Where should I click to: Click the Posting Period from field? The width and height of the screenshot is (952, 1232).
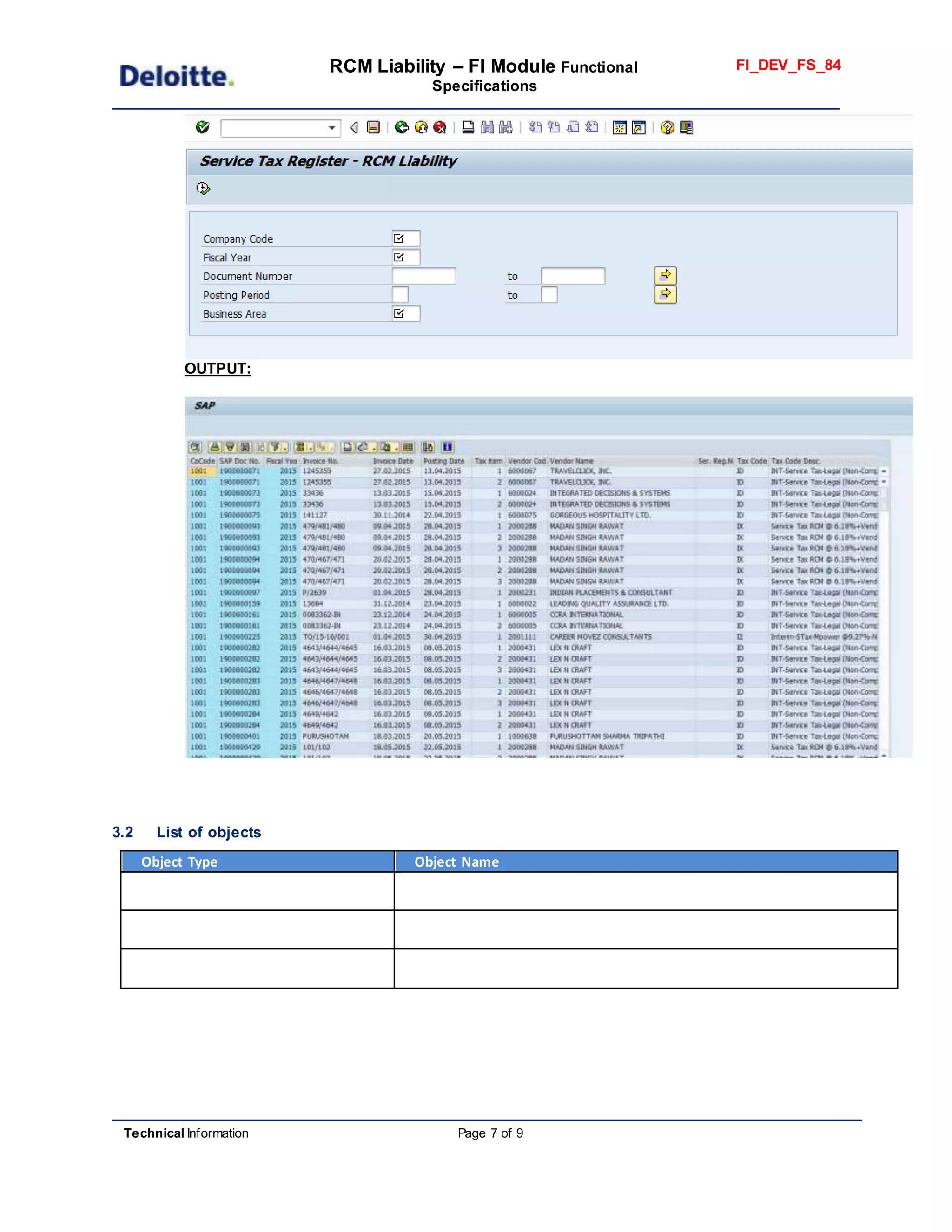tap(400, 294)
